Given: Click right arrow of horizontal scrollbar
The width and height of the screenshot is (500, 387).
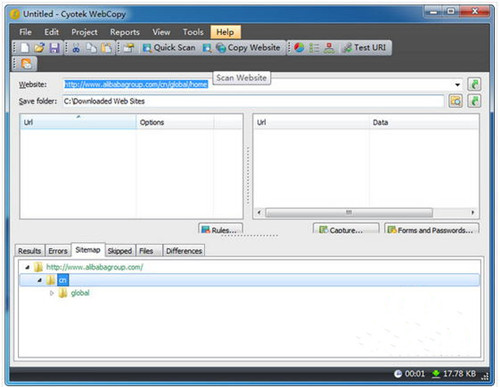Looking at the screenshot, I should click(x=473, y=212).
